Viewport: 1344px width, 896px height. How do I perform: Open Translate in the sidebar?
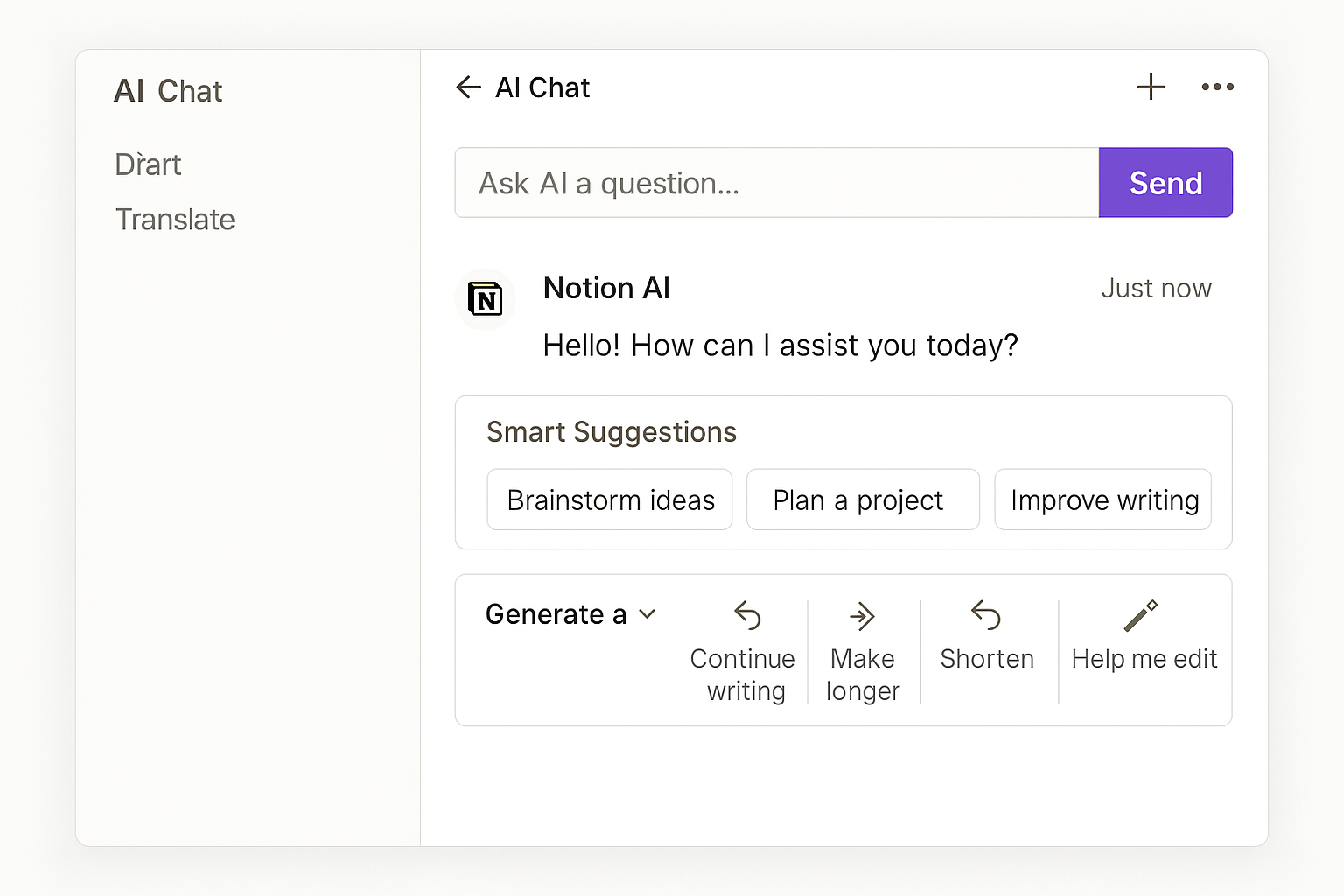(x=175, y=220)
